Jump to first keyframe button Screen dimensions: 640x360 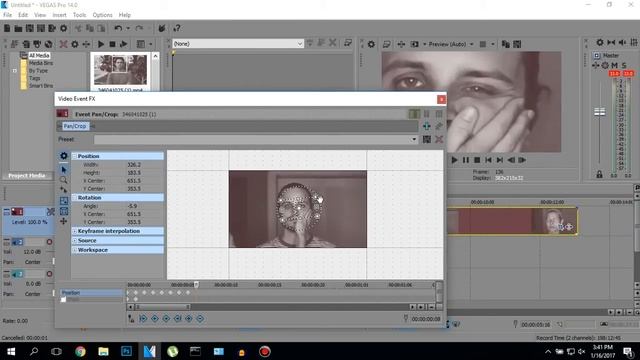coord(143,319)
